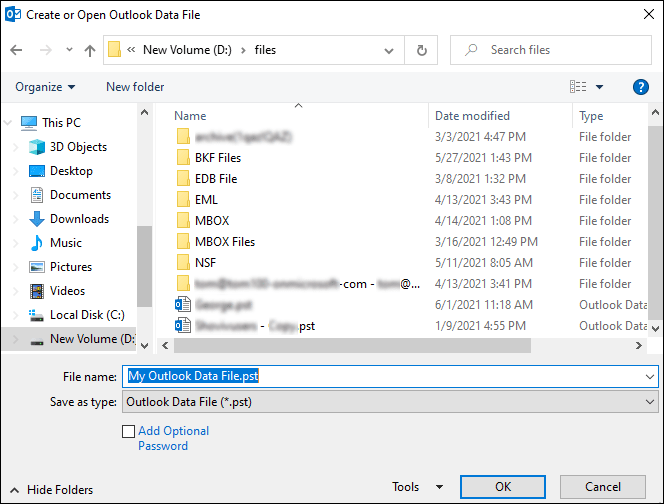Show hidden breadcrumb path chevrons
This screenshot has height=504, width=664.
[x=131, y=50]
